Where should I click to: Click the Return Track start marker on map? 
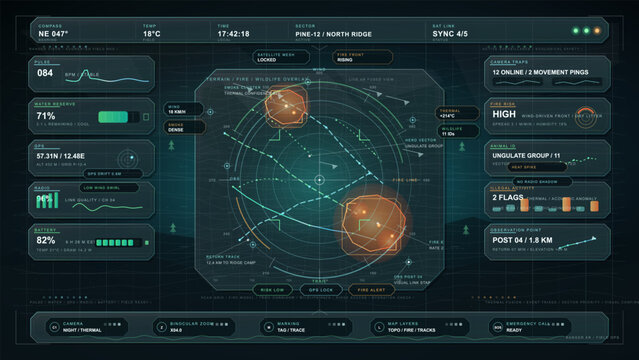[x=253, y=245]
